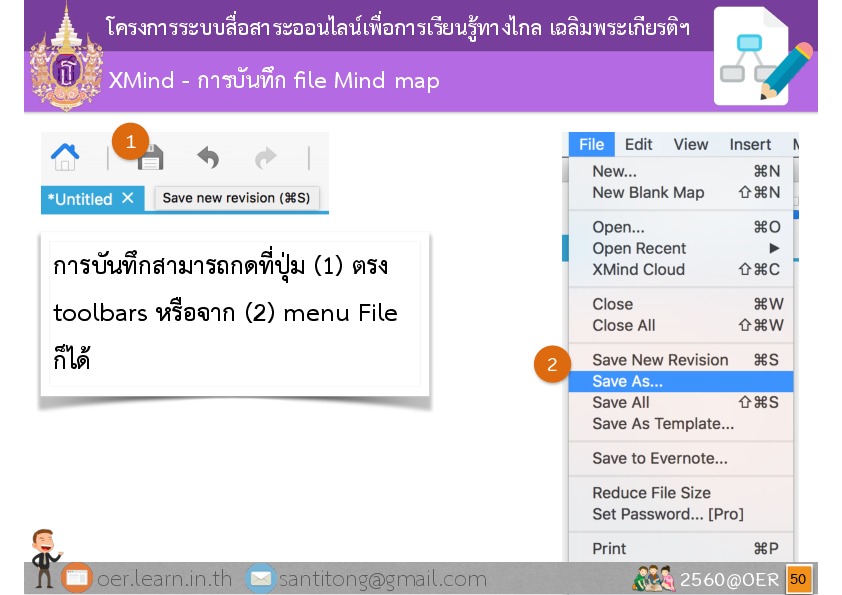The width and height of the screenshot is (842, 595).
Task: Choose New Blank Map option
Action: 648,192
